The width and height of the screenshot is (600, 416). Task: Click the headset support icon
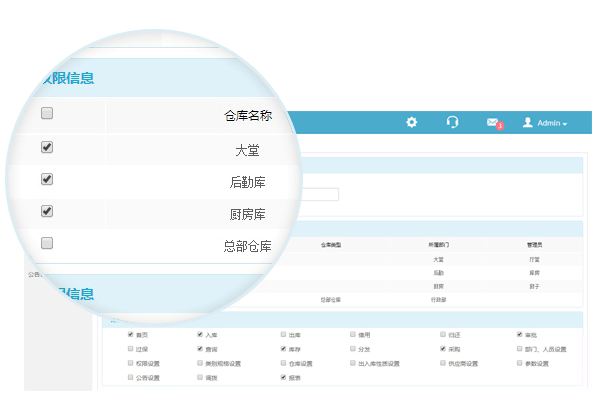(x=452, y=122)
